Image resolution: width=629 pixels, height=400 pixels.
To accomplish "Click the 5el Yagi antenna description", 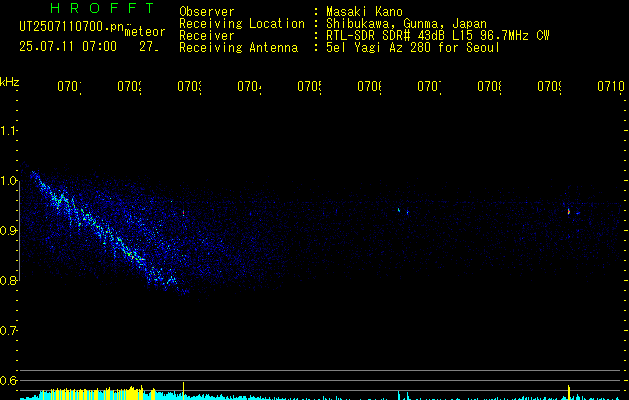I will (413, 48).
